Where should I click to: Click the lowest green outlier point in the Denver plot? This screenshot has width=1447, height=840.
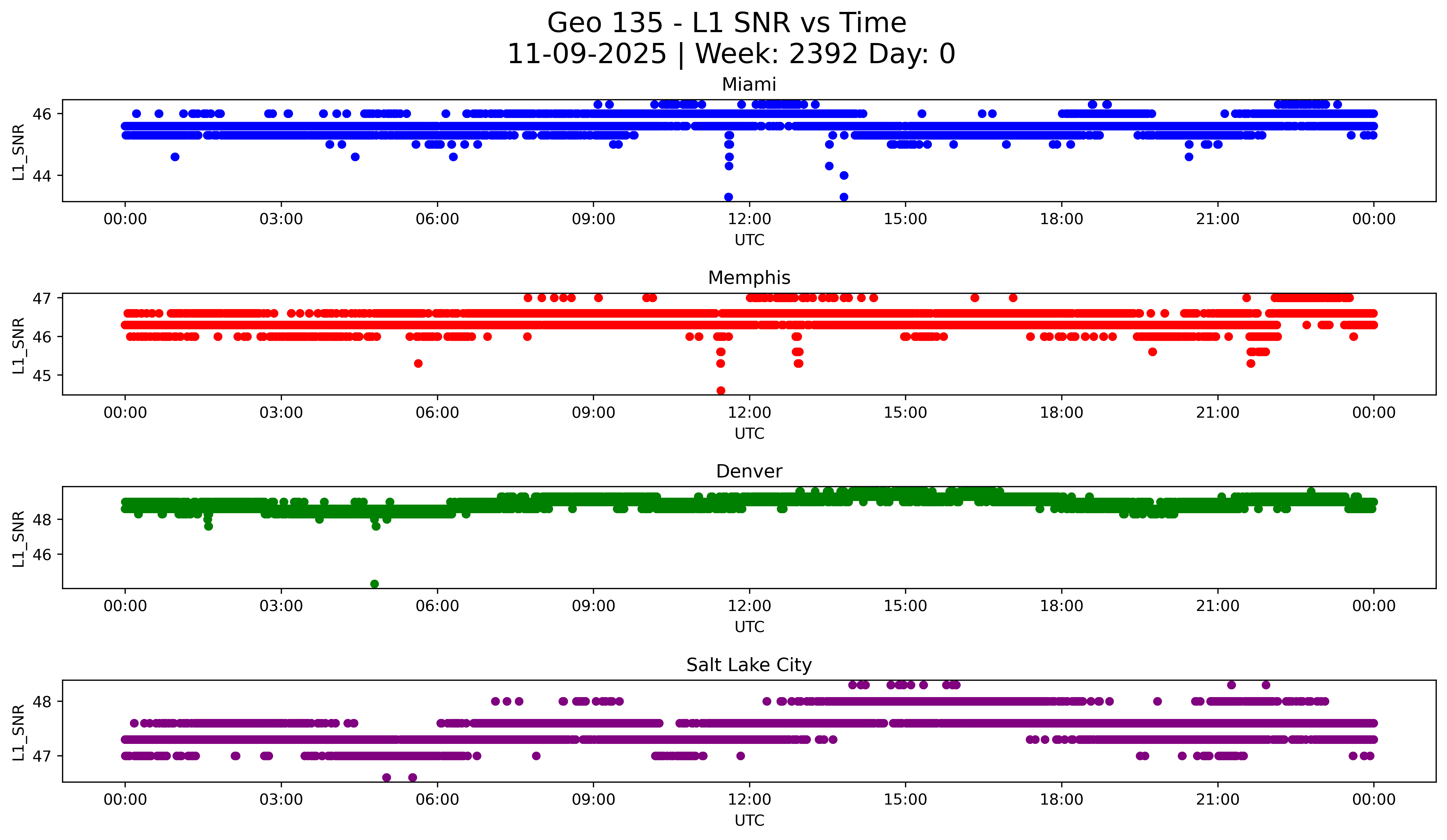(x=374, y=584)
